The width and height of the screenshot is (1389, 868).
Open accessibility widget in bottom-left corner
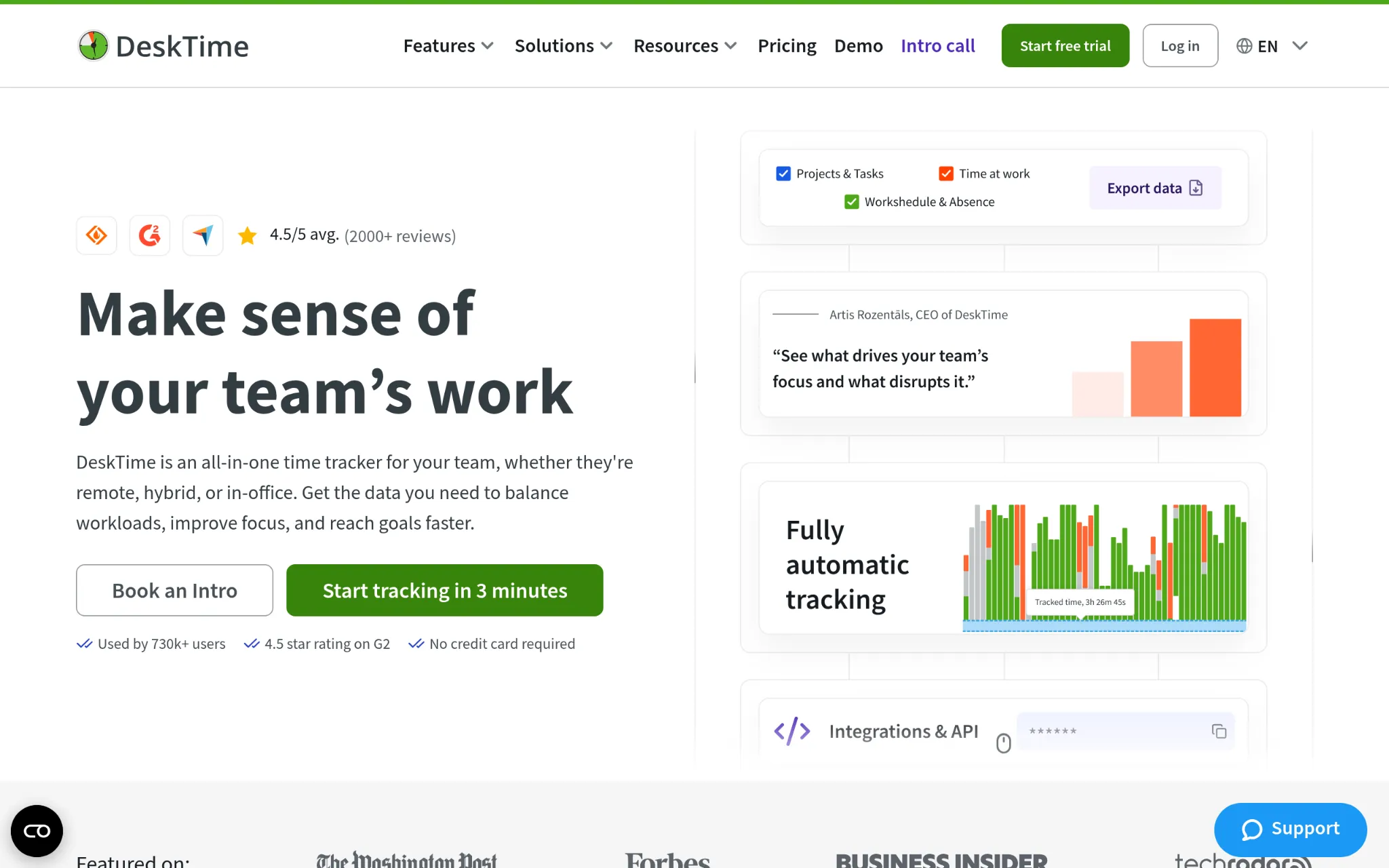point(37,831)
